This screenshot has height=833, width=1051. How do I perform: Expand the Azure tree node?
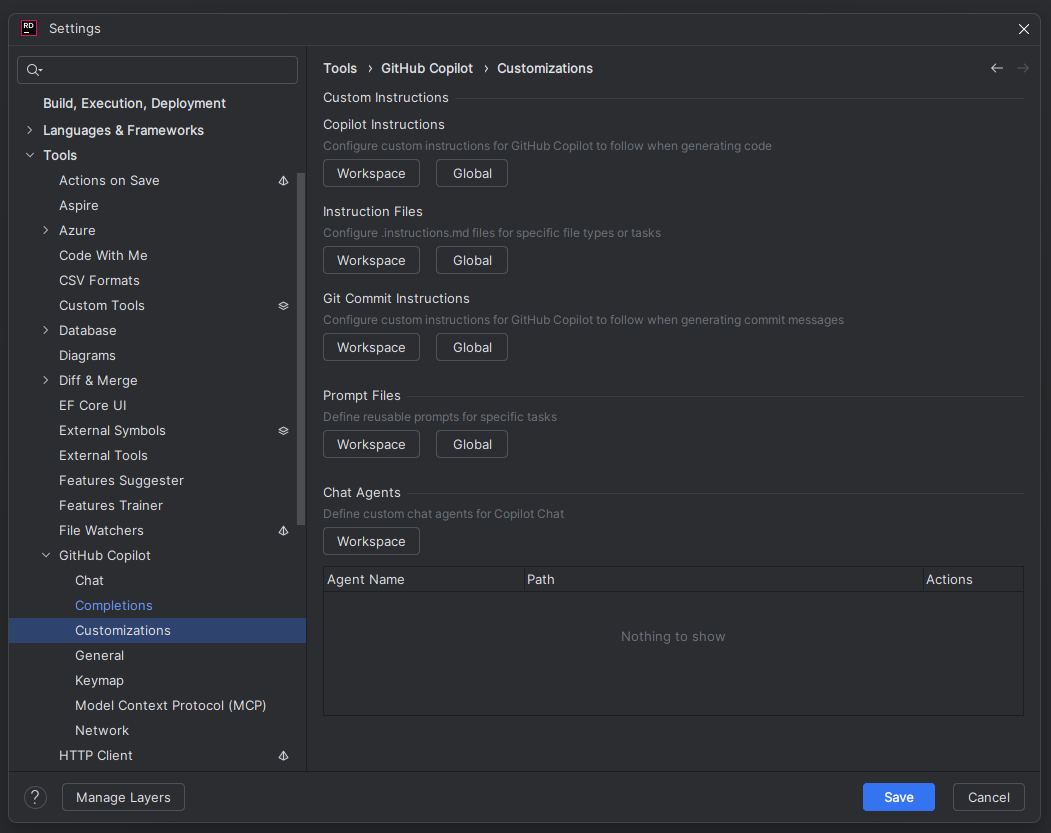pos(45,230)
